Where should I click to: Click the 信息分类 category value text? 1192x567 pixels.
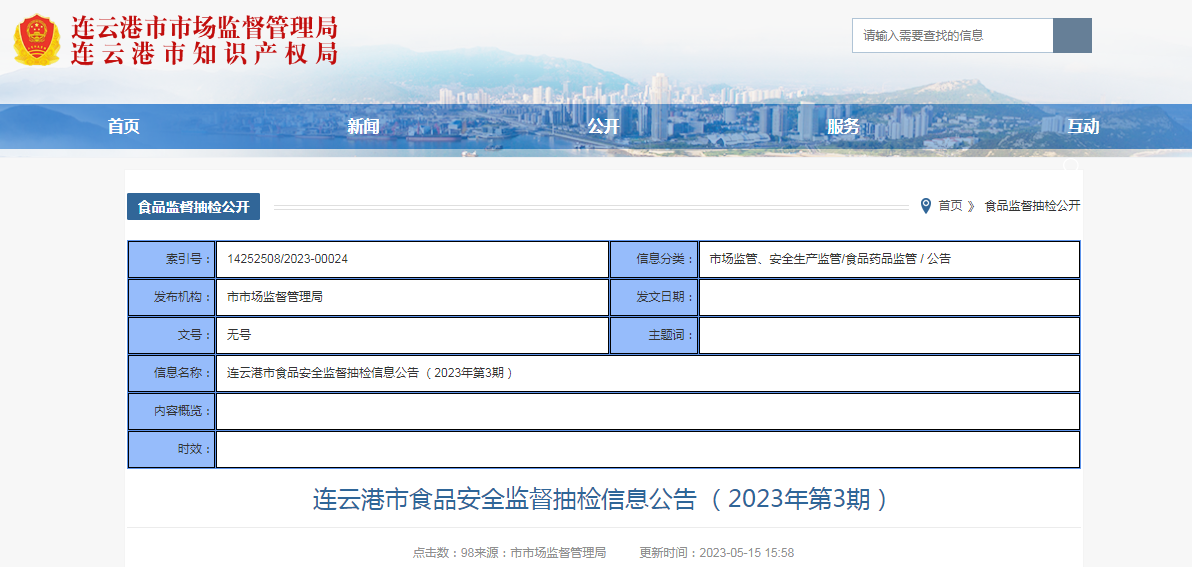click(x=830, y=259)
